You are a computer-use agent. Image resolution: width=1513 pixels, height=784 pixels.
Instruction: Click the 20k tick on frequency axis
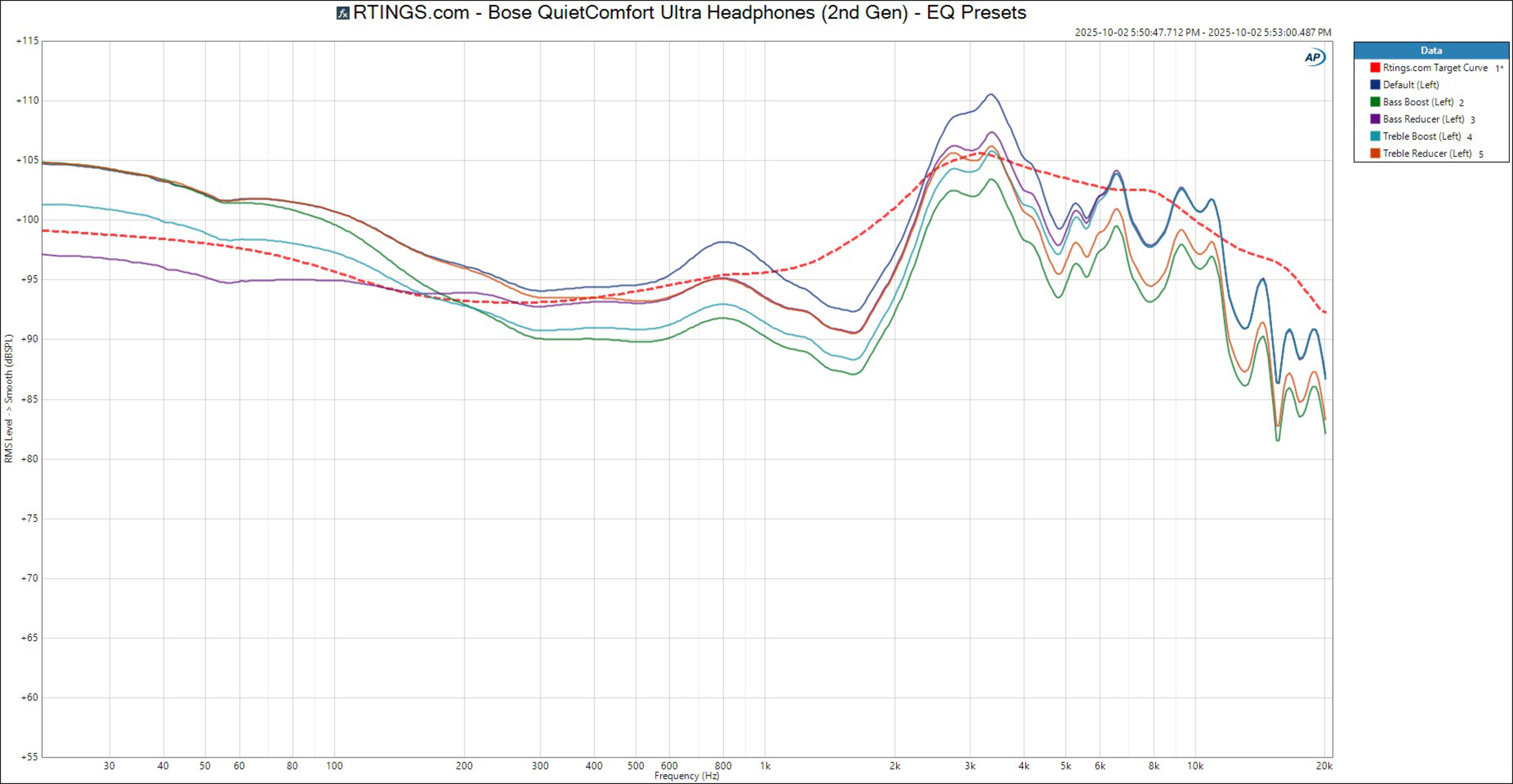(1324, 766)
